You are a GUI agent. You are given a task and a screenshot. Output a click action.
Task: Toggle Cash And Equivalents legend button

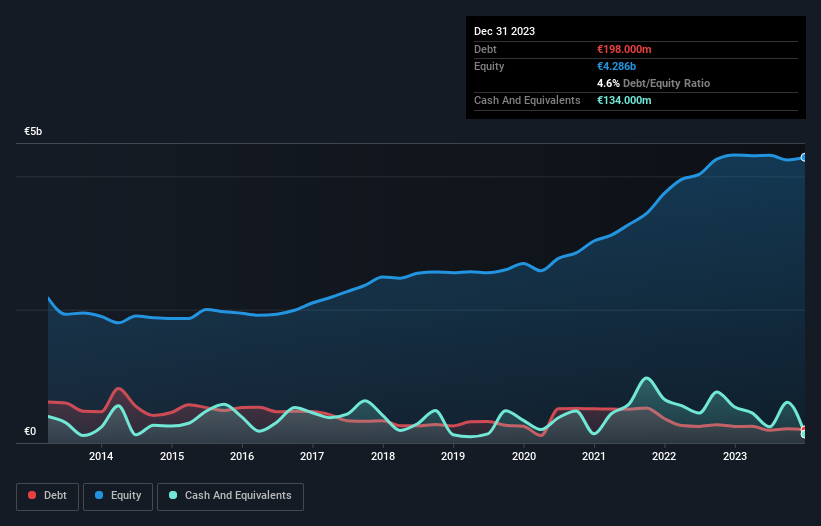pos(230,496)
